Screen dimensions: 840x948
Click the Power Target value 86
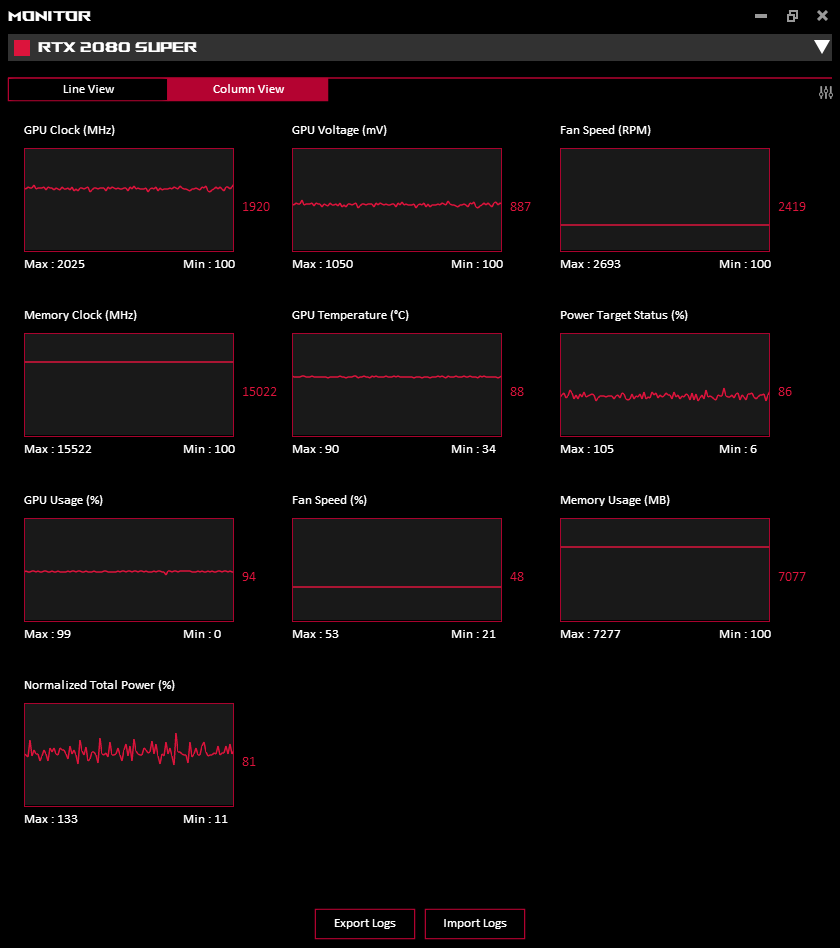click(785, 392)
